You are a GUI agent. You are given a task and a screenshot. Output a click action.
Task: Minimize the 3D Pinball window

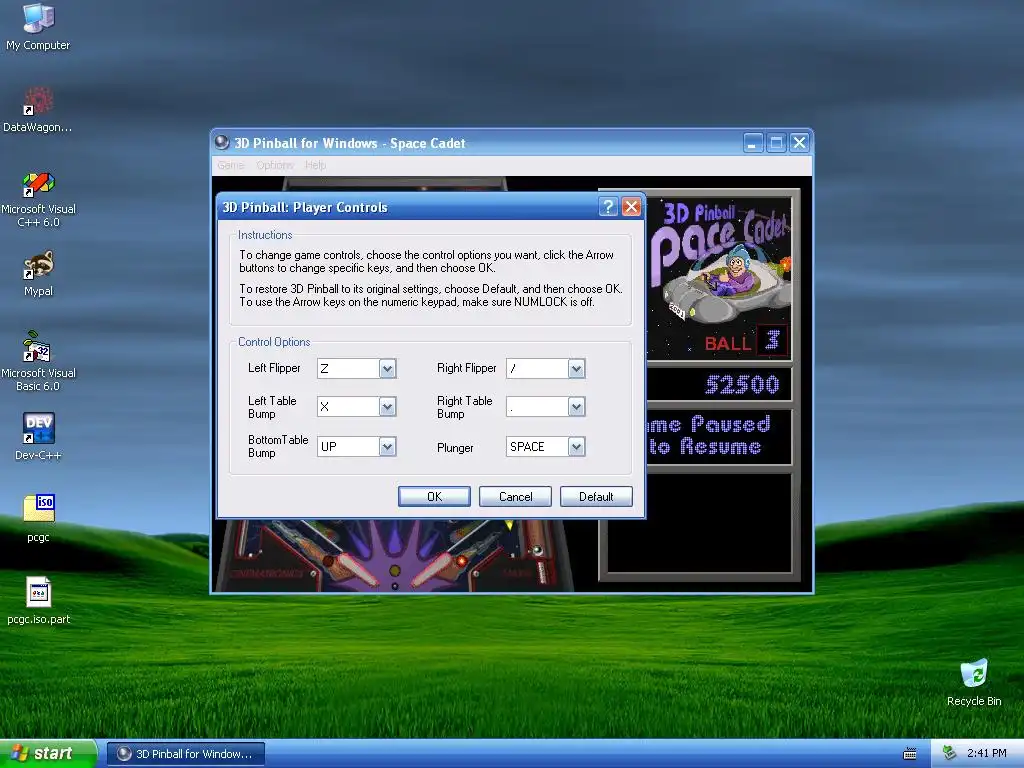(753, 142)
